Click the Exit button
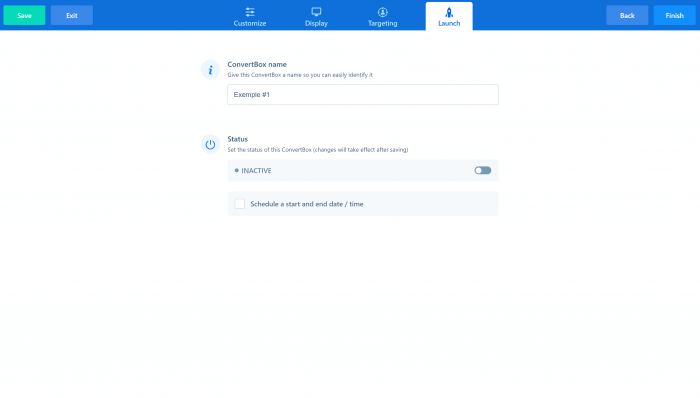This screenshot has width=700, height=398. tap(72, 15)
